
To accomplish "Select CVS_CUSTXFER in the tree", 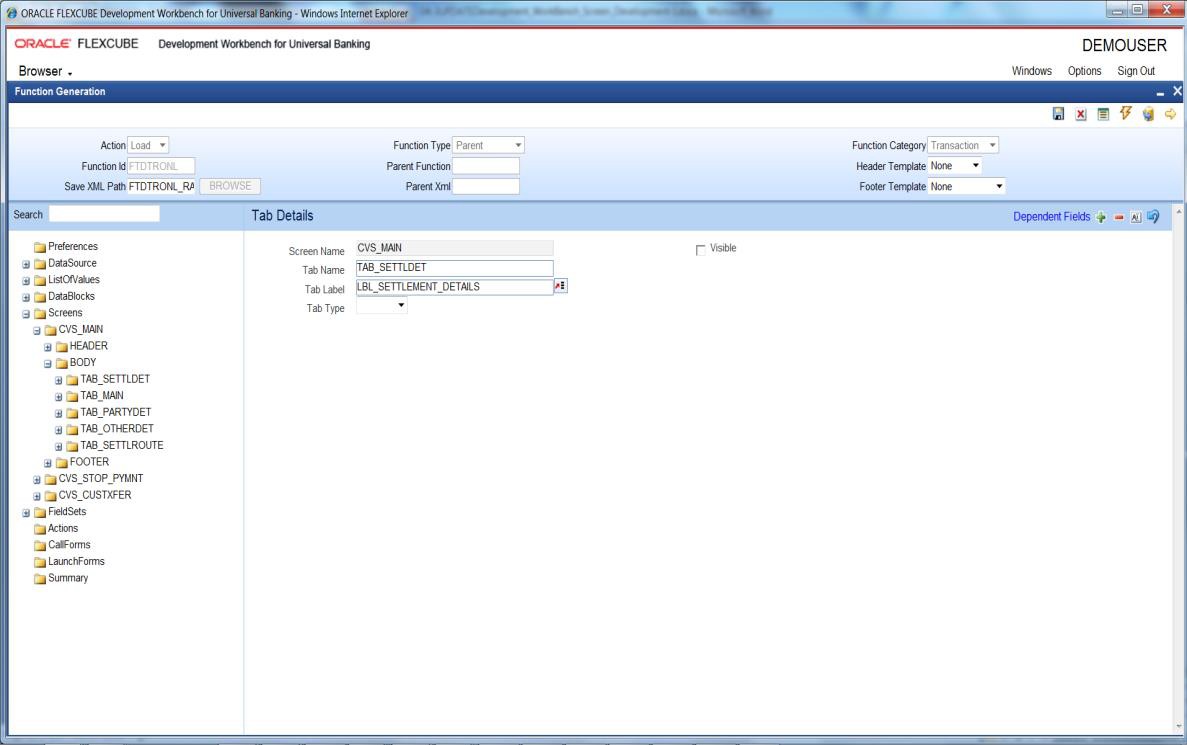I will click(95, 495).
